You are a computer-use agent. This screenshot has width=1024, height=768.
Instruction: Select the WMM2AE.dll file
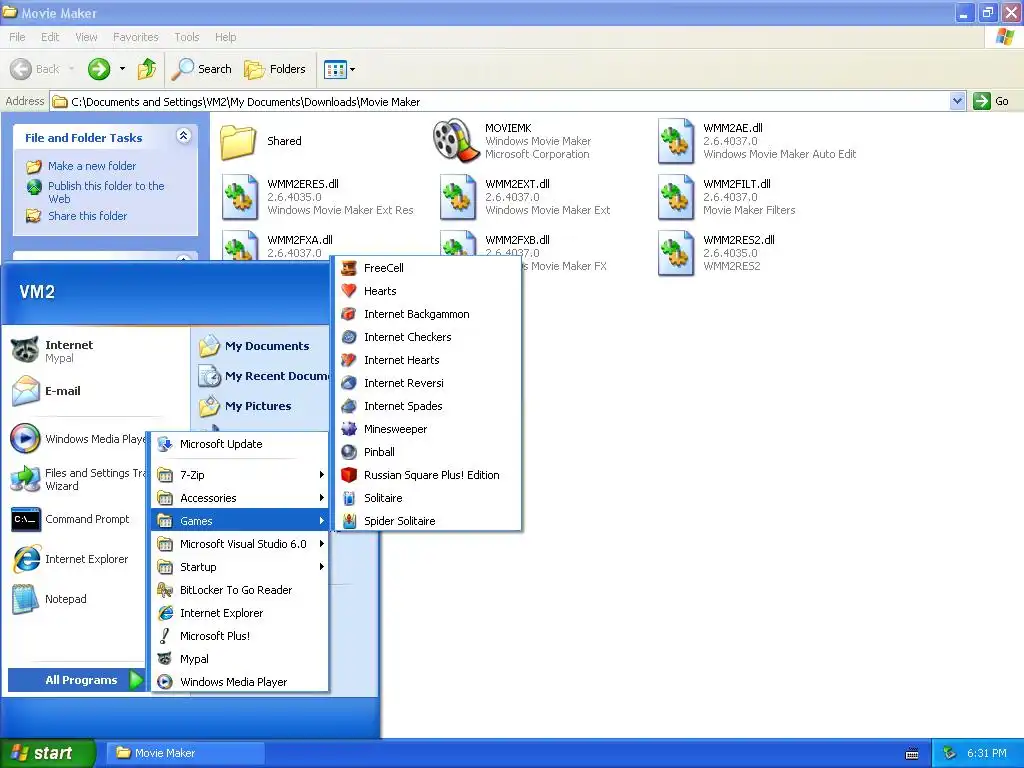(756, 141)
